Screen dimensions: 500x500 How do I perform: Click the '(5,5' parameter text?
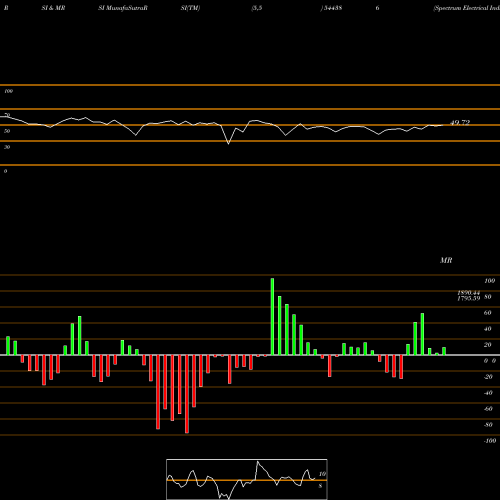(257, 8)
